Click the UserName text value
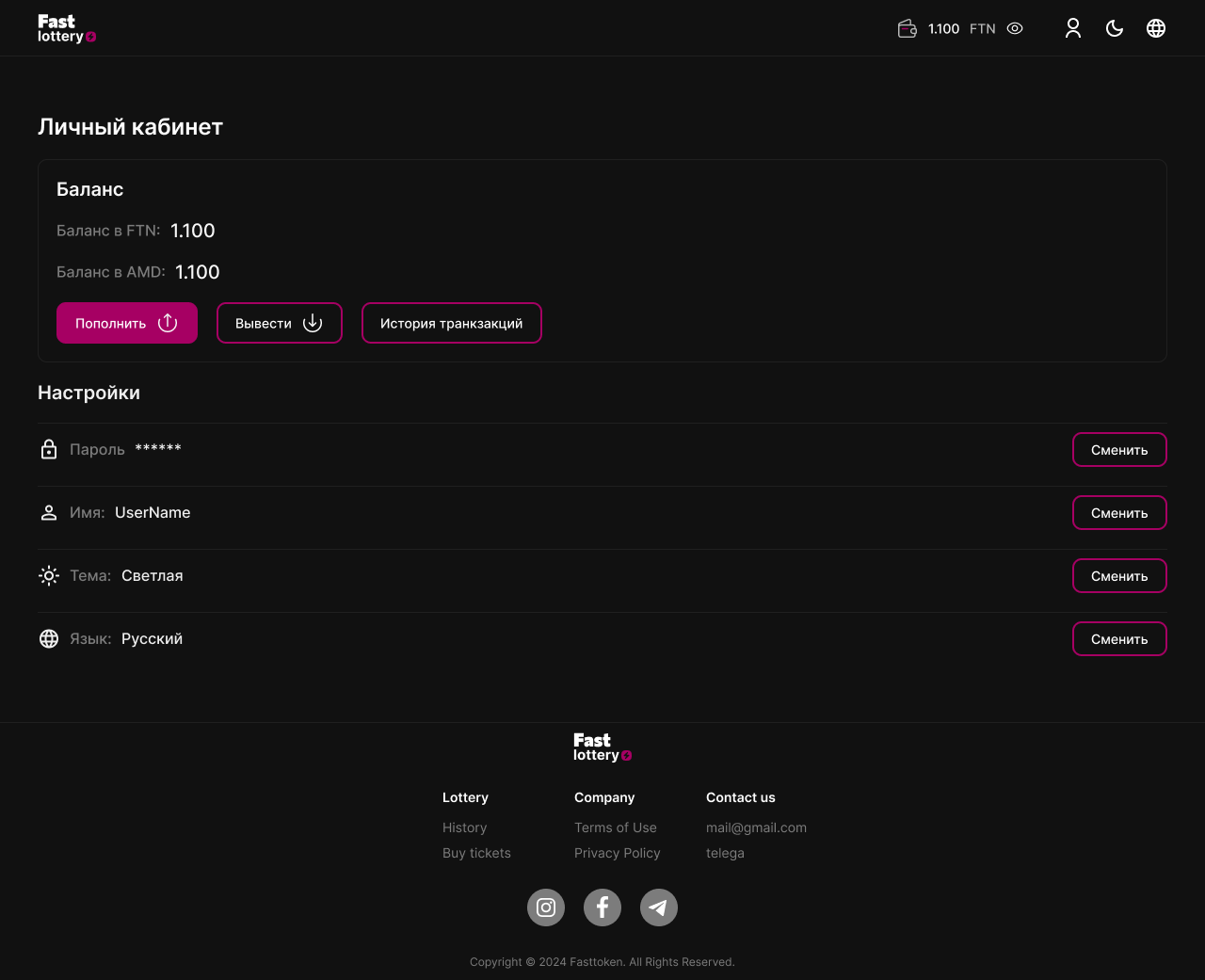This screenshot has width=1205, height=980. pos(153,512)
